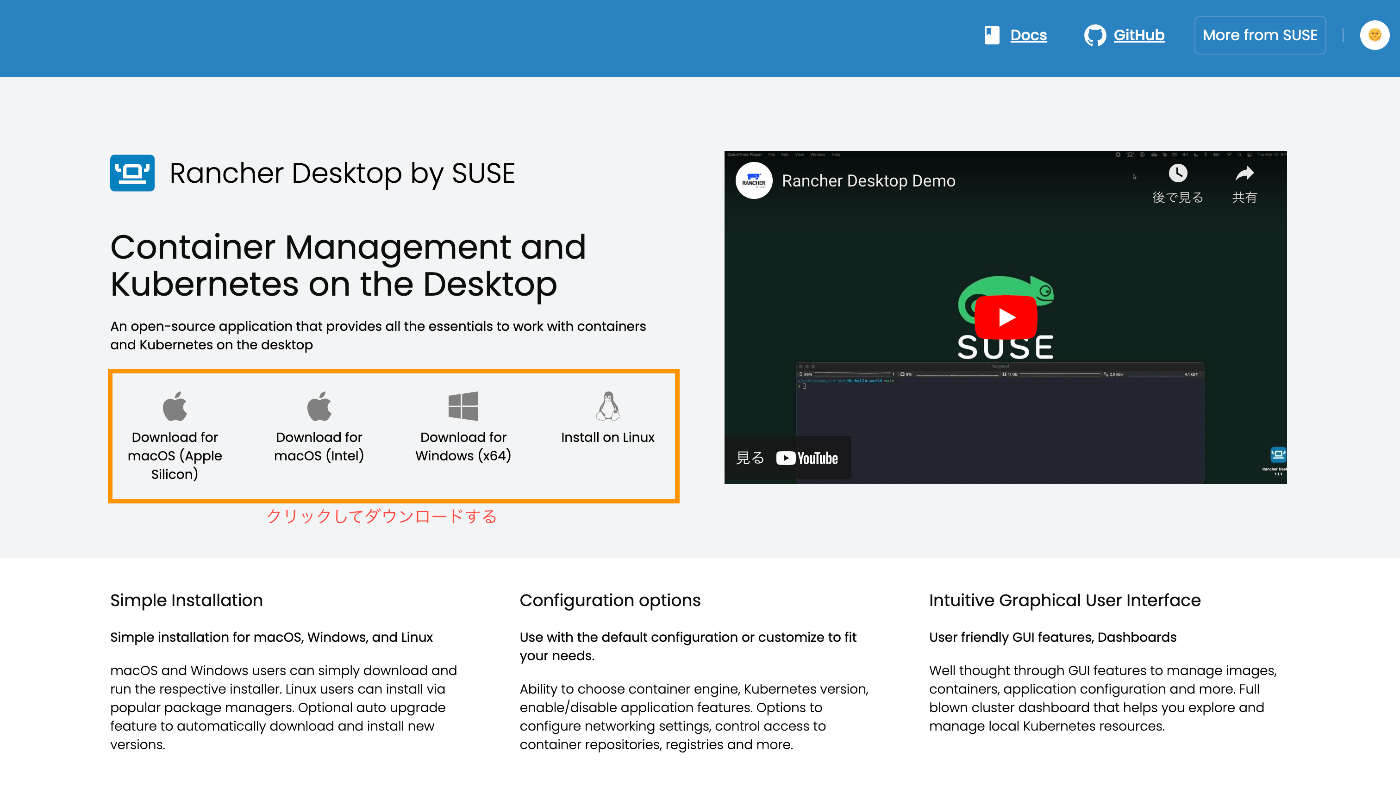
Task: Open Install on Linux link
Action: tap(608, 437)
